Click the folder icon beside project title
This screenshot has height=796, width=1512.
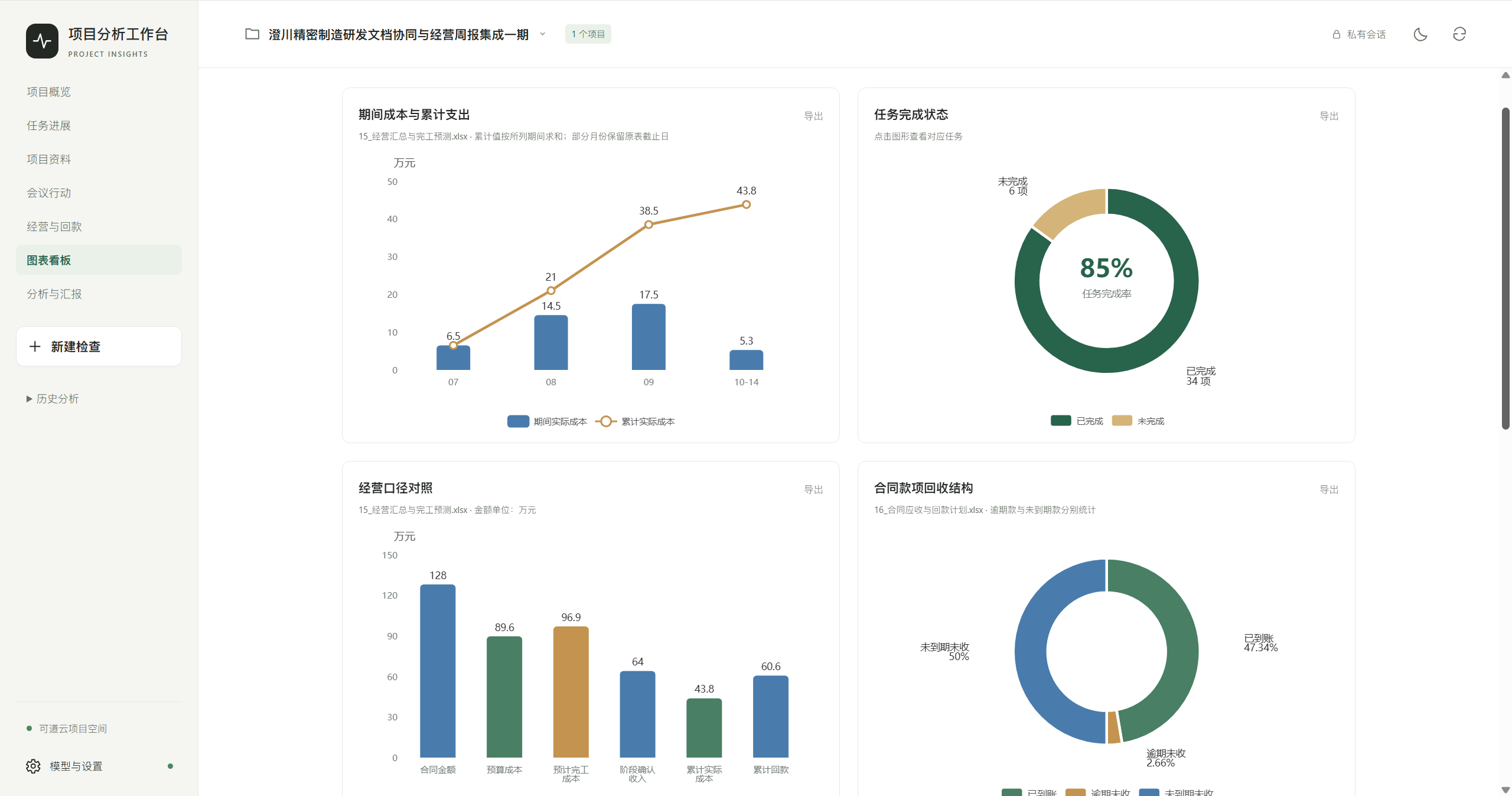coord(252,34)
